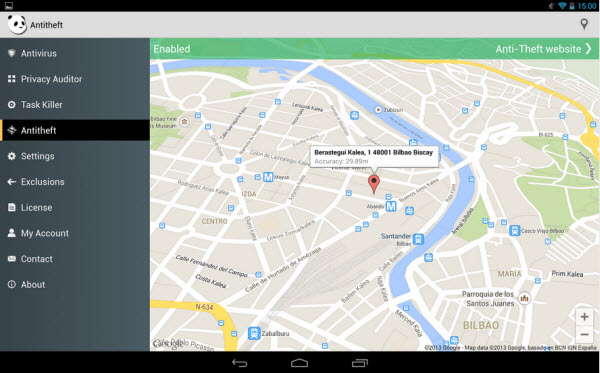
Task: Tap the Berastegui Kalea address info bubble
Action: click(x=374, y=156)
